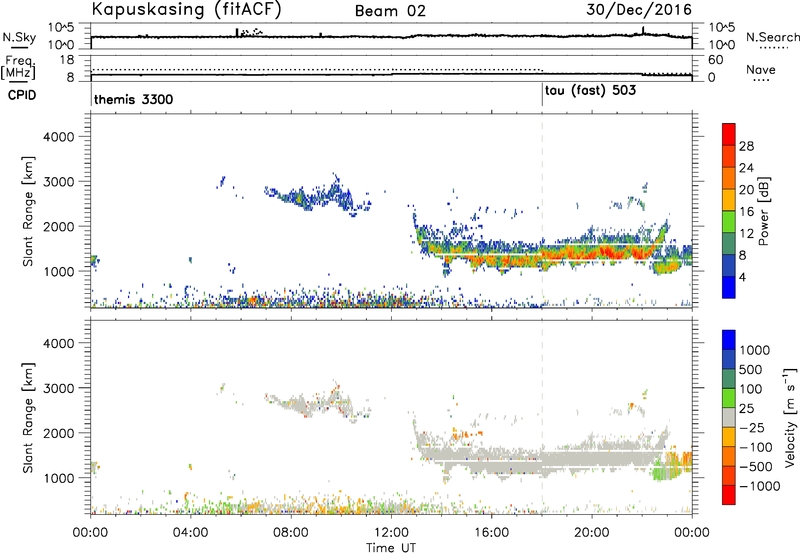This screenshot has width=800, height=554.
Task: Click the '20:00' time axis tick label
Action: [x=592, y=533]
